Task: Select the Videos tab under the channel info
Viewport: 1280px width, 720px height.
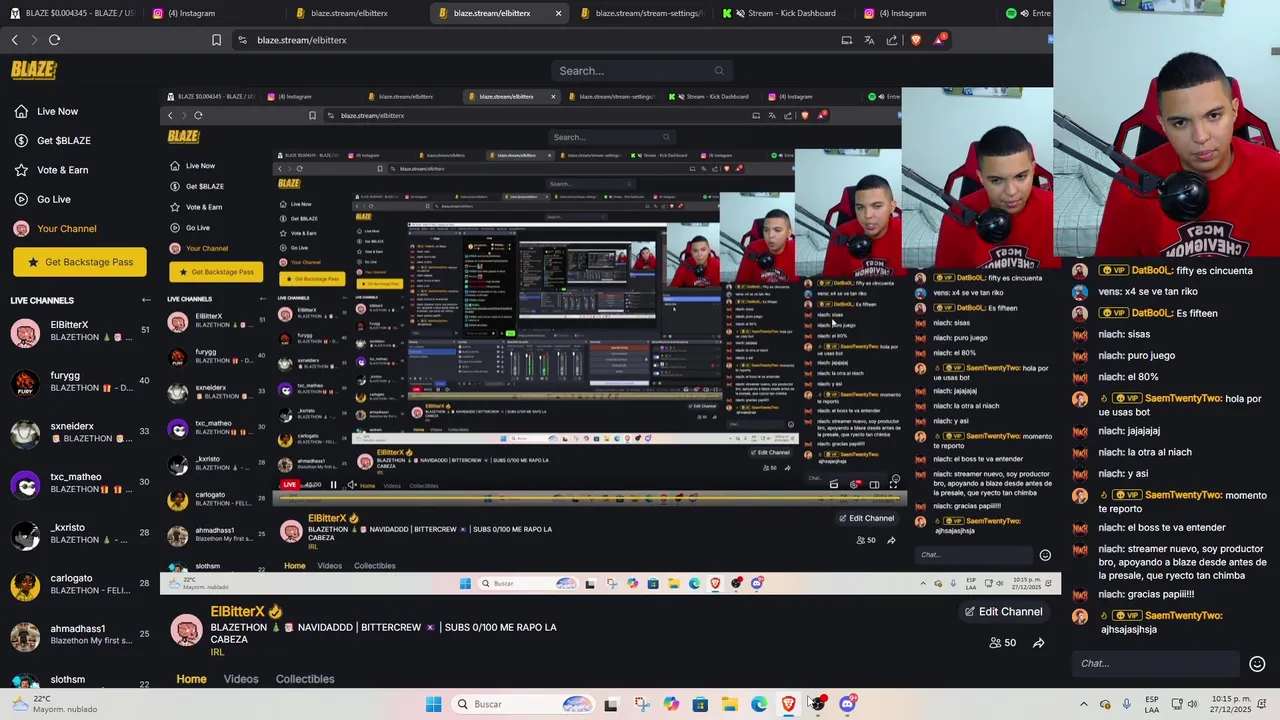Action: pyautogui.click(x=241, y=679)
